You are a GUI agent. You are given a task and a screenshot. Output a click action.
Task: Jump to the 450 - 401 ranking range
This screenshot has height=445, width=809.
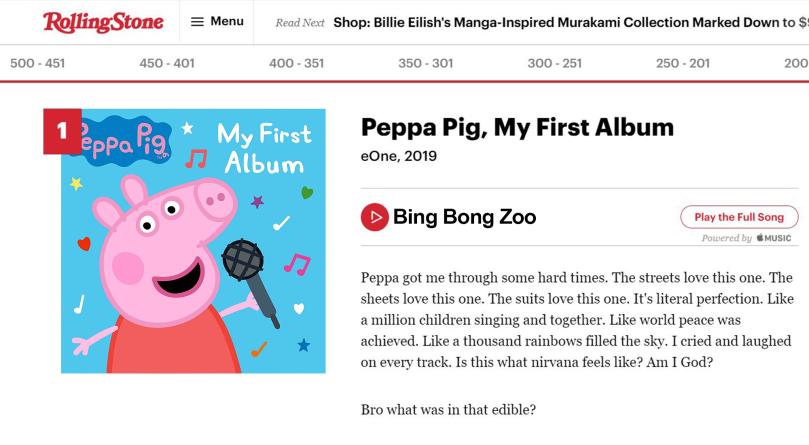[x=167, y=63]
